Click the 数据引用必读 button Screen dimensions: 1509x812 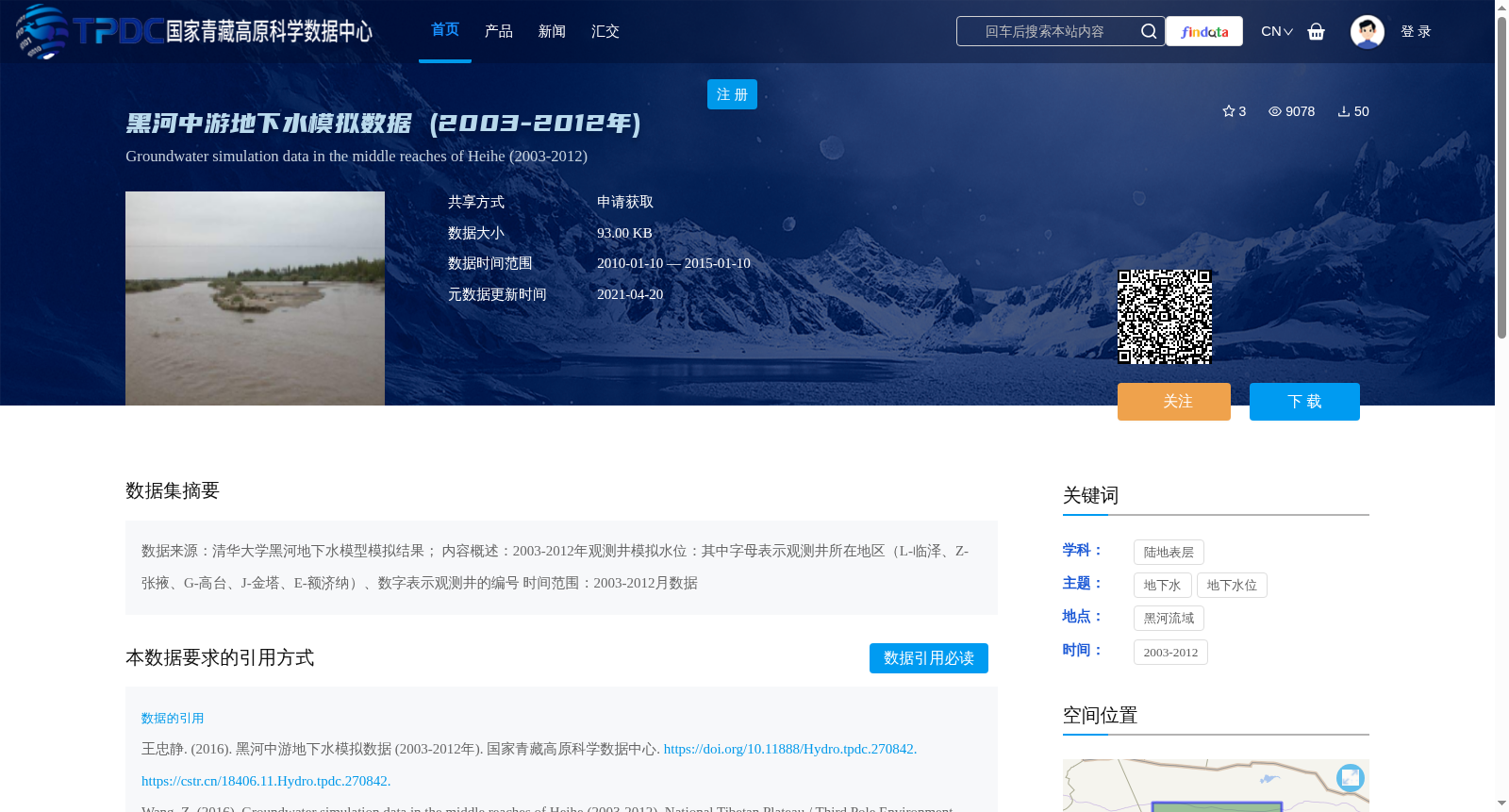tap(929, 658)
